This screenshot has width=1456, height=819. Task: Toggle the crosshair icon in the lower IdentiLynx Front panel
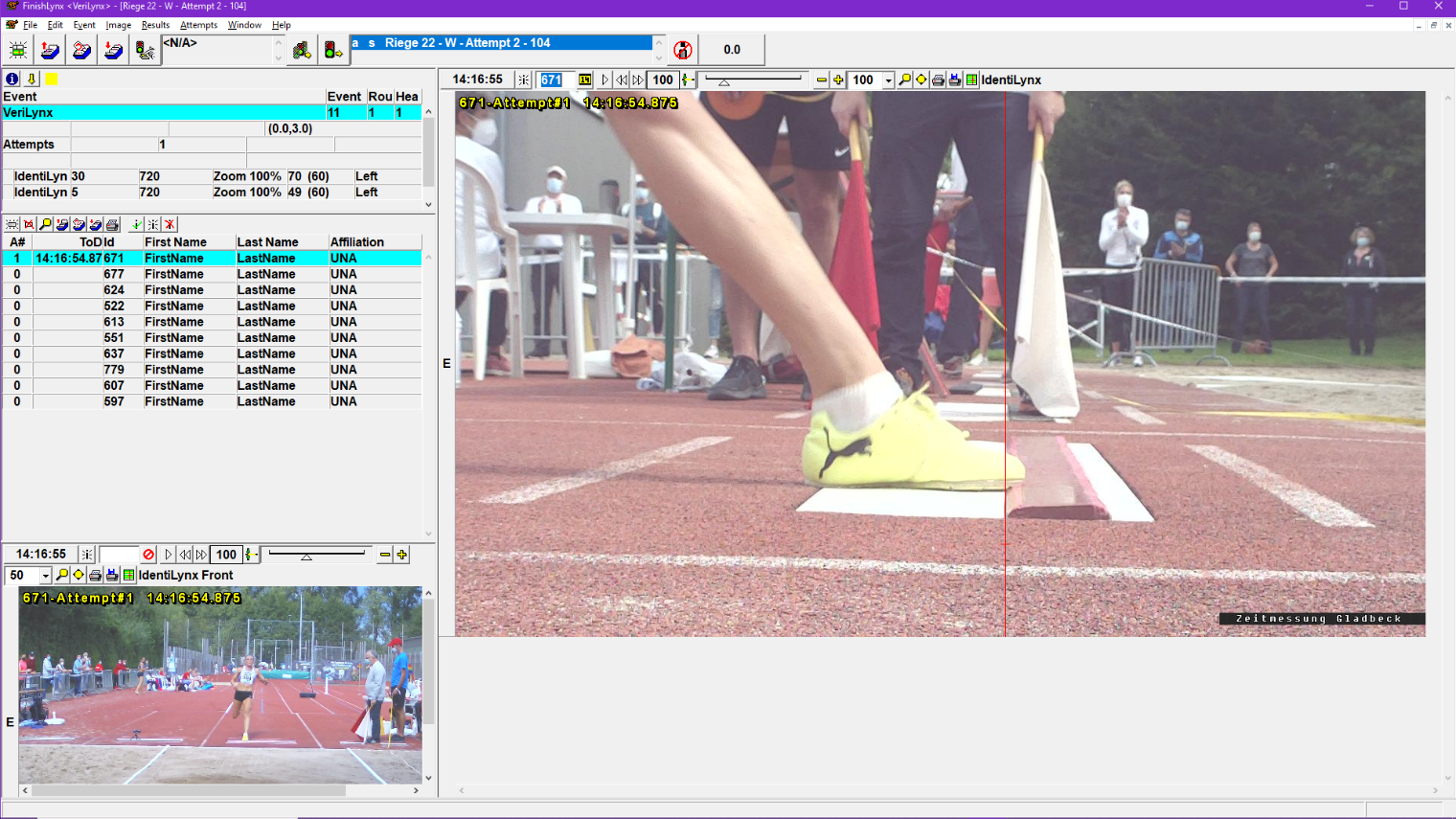(85, 554)
